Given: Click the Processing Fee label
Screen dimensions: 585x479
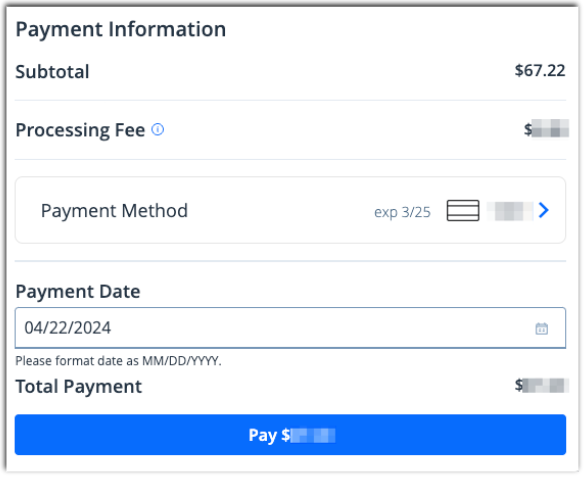Looking at the screenshot, I should click(x=80, y=130).
